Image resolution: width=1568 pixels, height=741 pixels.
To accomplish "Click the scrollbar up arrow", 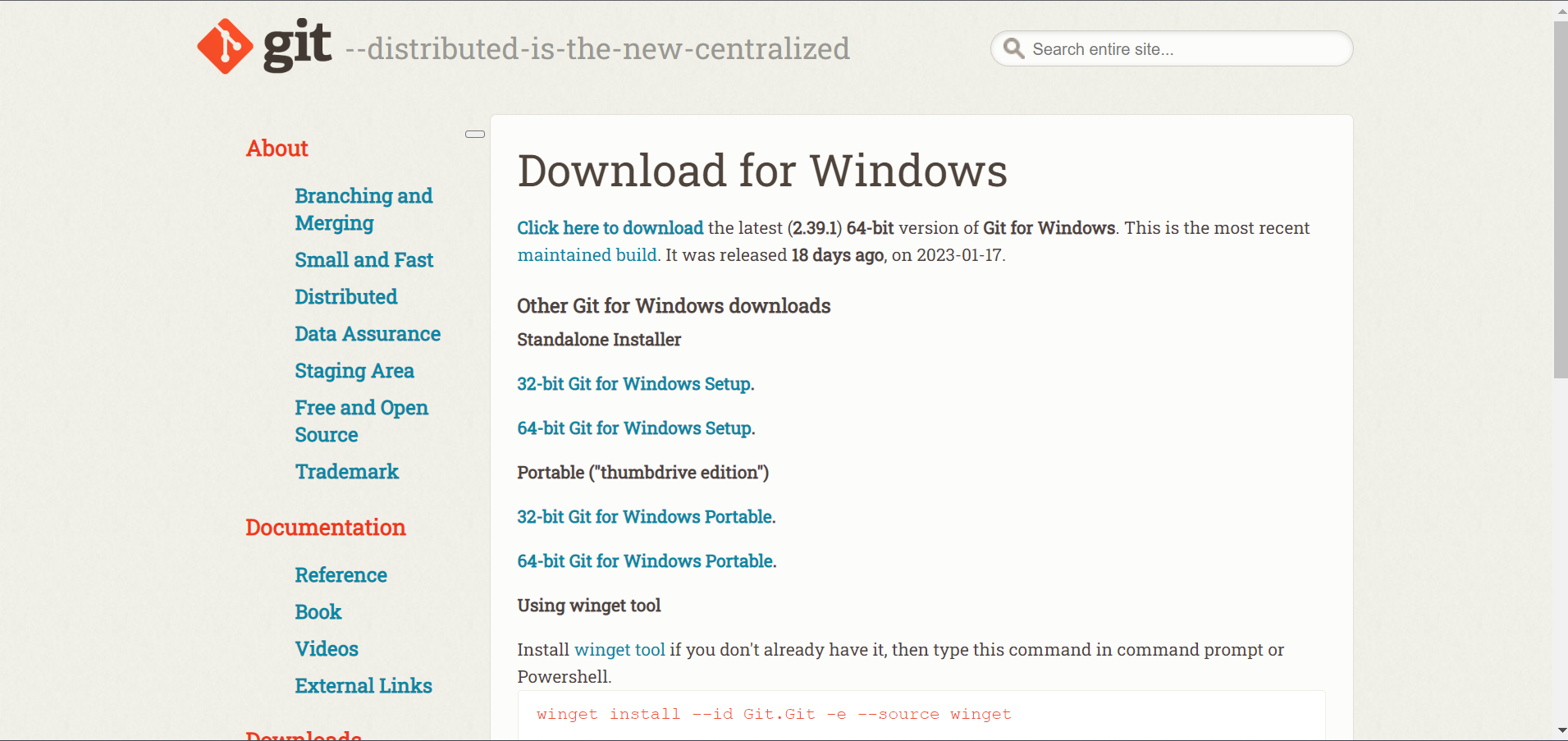I will coord(1561,11).
